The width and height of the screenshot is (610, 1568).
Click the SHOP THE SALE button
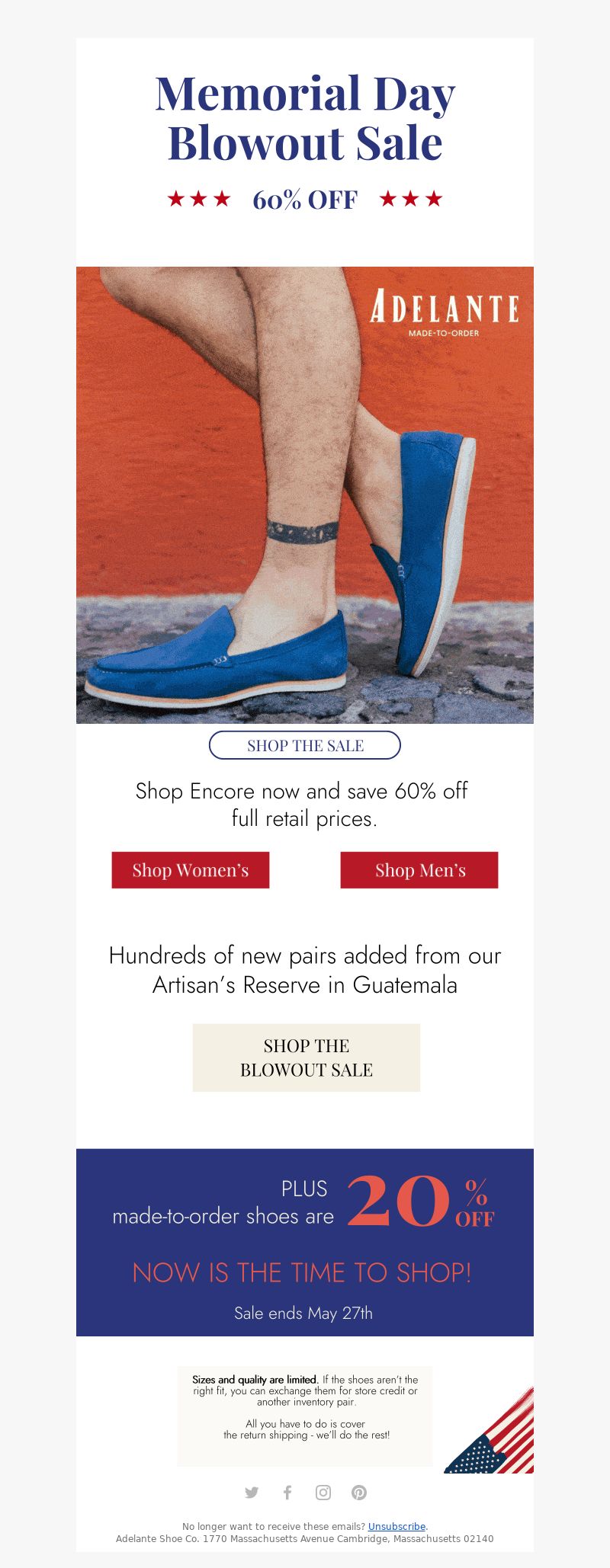tap(305, 745)
